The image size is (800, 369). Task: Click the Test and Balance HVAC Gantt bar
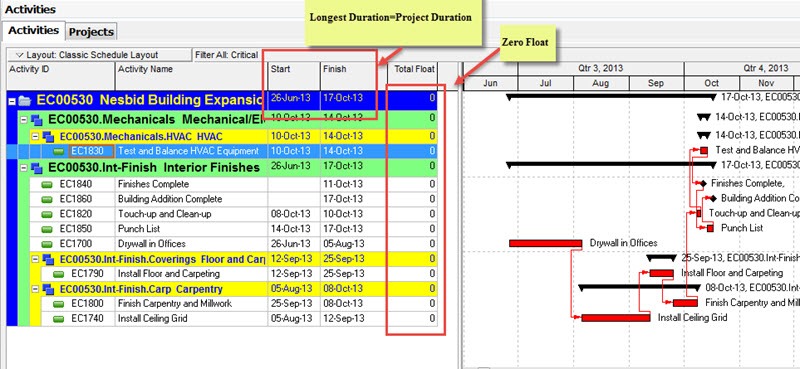click(704, 151)
